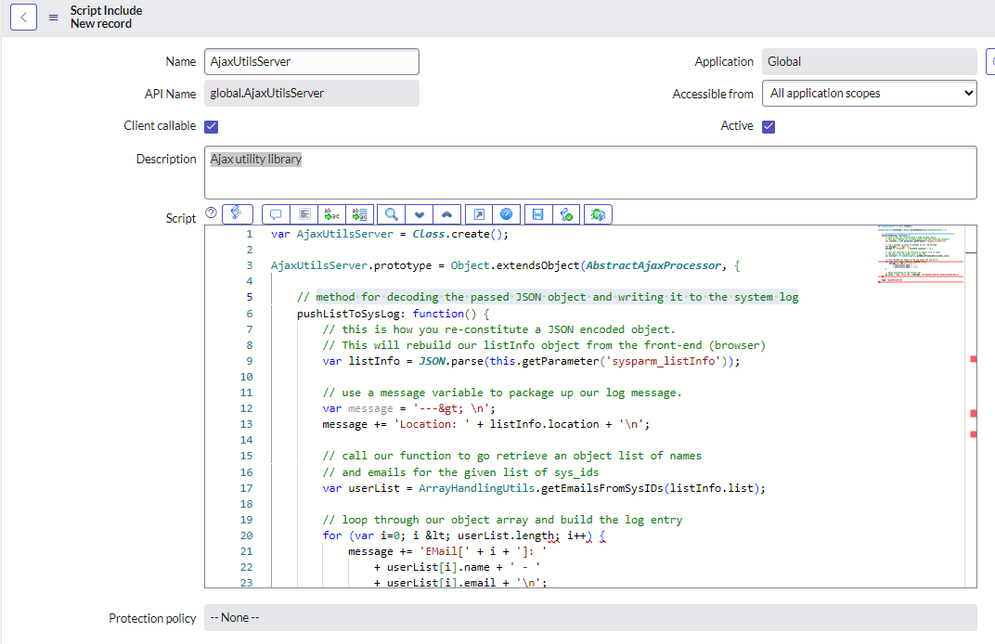Click the topmost red error marker in overview ruler

pos(973,359)
